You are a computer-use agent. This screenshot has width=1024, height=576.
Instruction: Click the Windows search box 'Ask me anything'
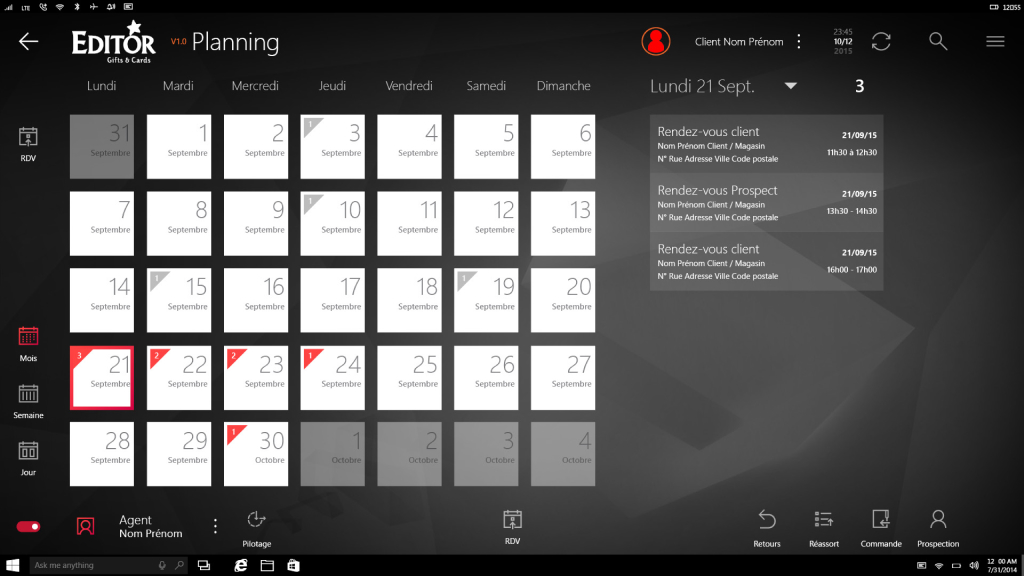click(x=95, y=565)
